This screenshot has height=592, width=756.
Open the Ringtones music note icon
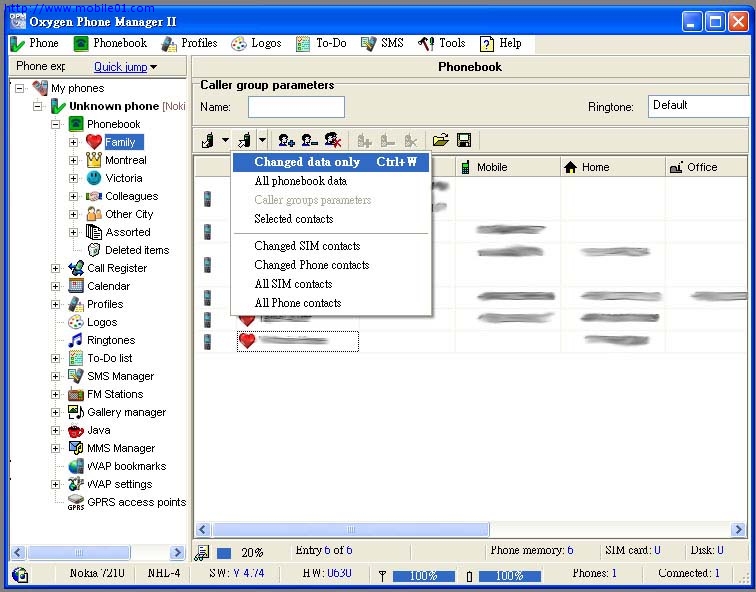point(75,340)
